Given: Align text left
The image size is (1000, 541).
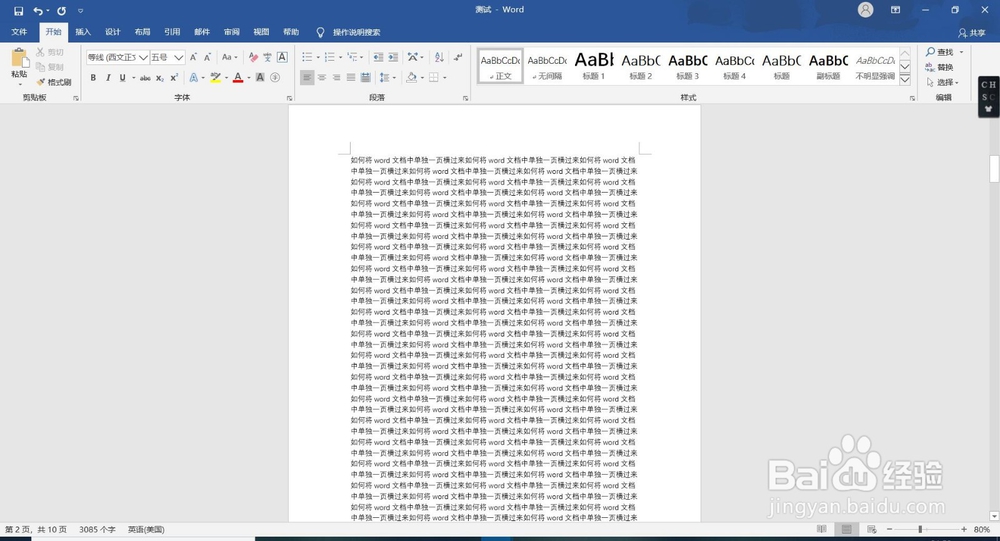Looking at the screenshot, I should pyautogui.click(x=307, y=78).
